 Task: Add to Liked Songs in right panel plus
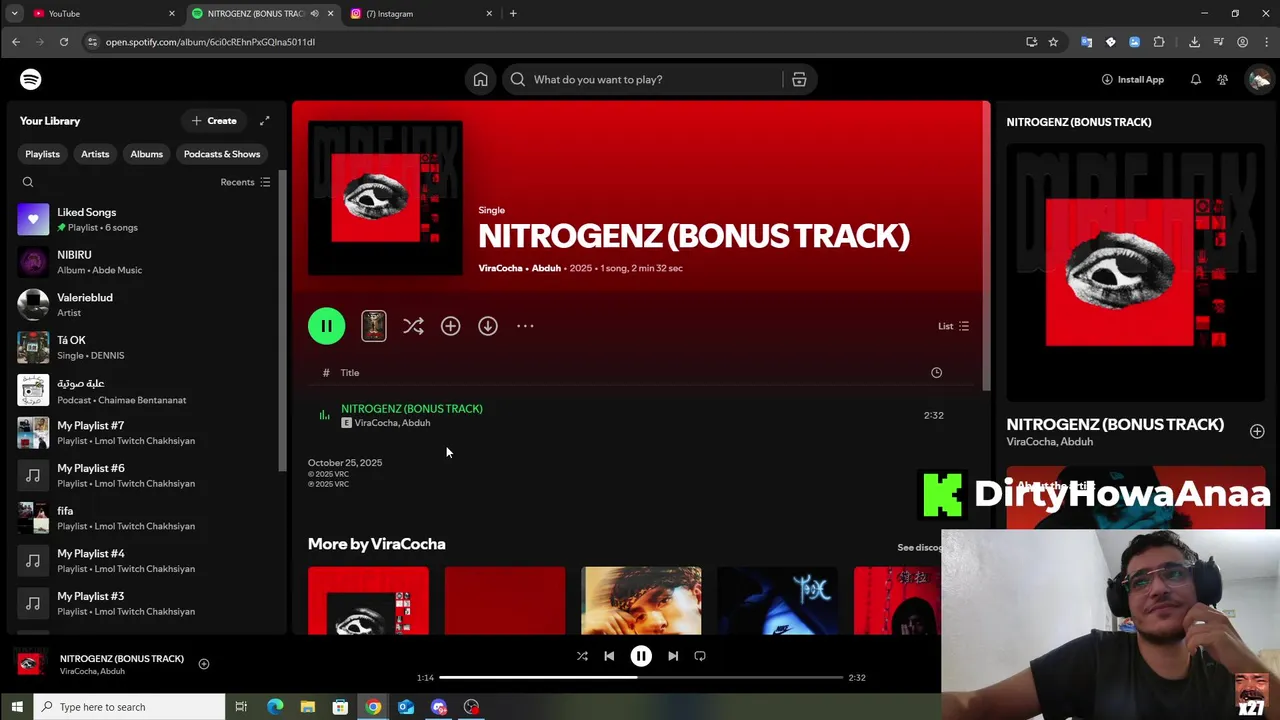tap(1257, 431)
